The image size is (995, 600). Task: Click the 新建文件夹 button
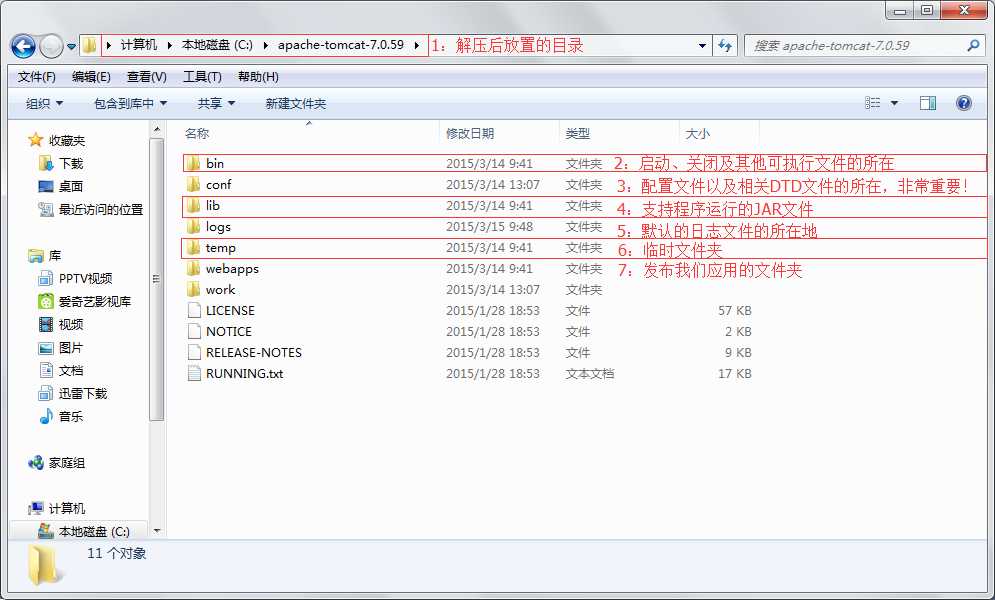pyautogui.click(x=296, y=103)
